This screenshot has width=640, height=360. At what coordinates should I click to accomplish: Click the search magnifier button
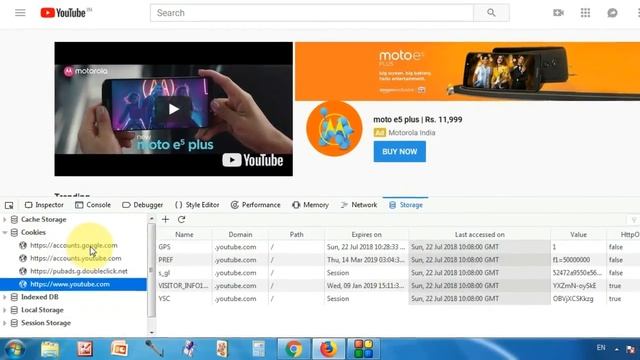491,13
